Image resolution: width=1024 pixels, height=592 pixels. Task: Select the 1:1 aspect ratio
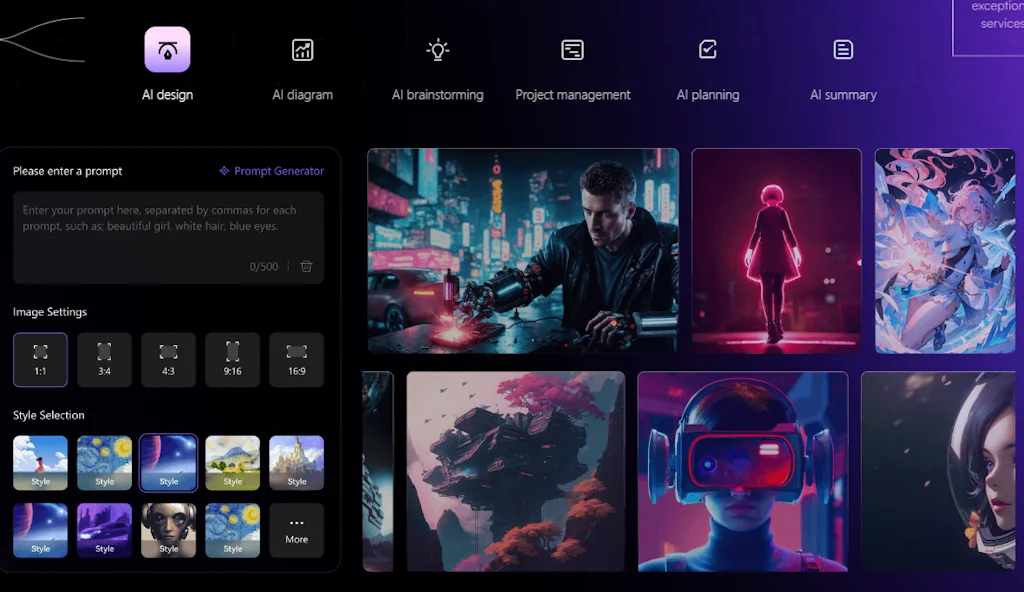(x=40, y=360)
